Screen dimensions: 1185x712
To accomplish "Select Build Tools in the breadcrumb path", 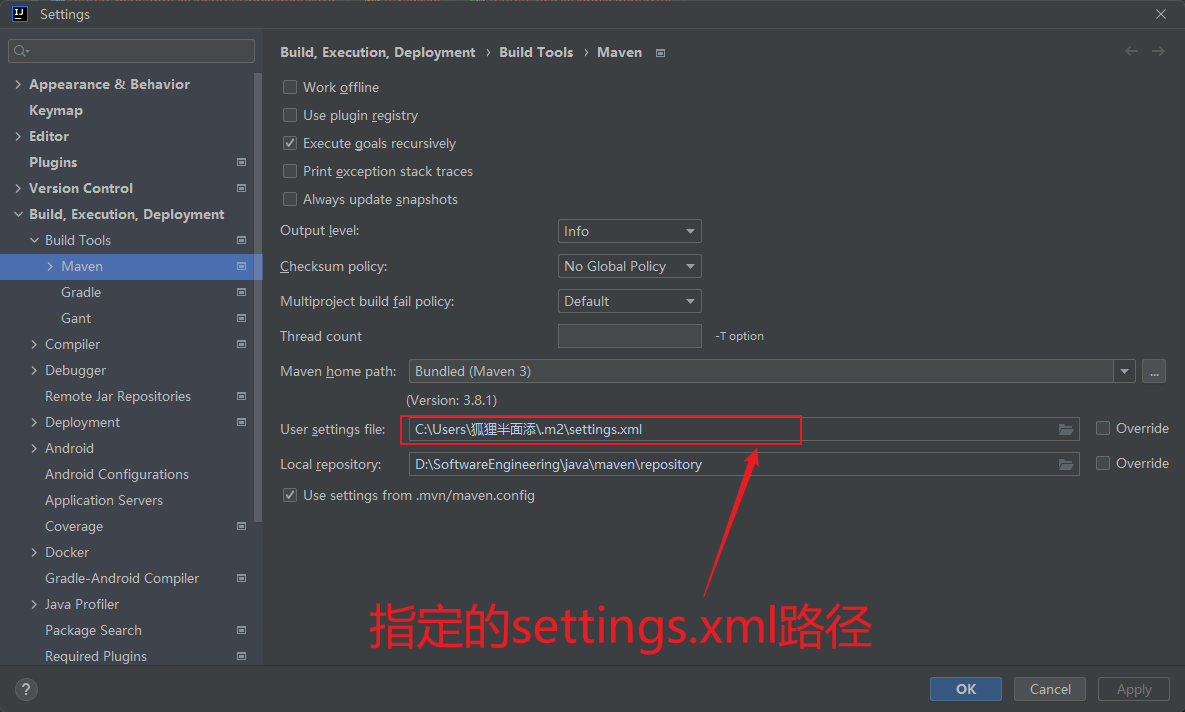I will click(x=536, y=51).
